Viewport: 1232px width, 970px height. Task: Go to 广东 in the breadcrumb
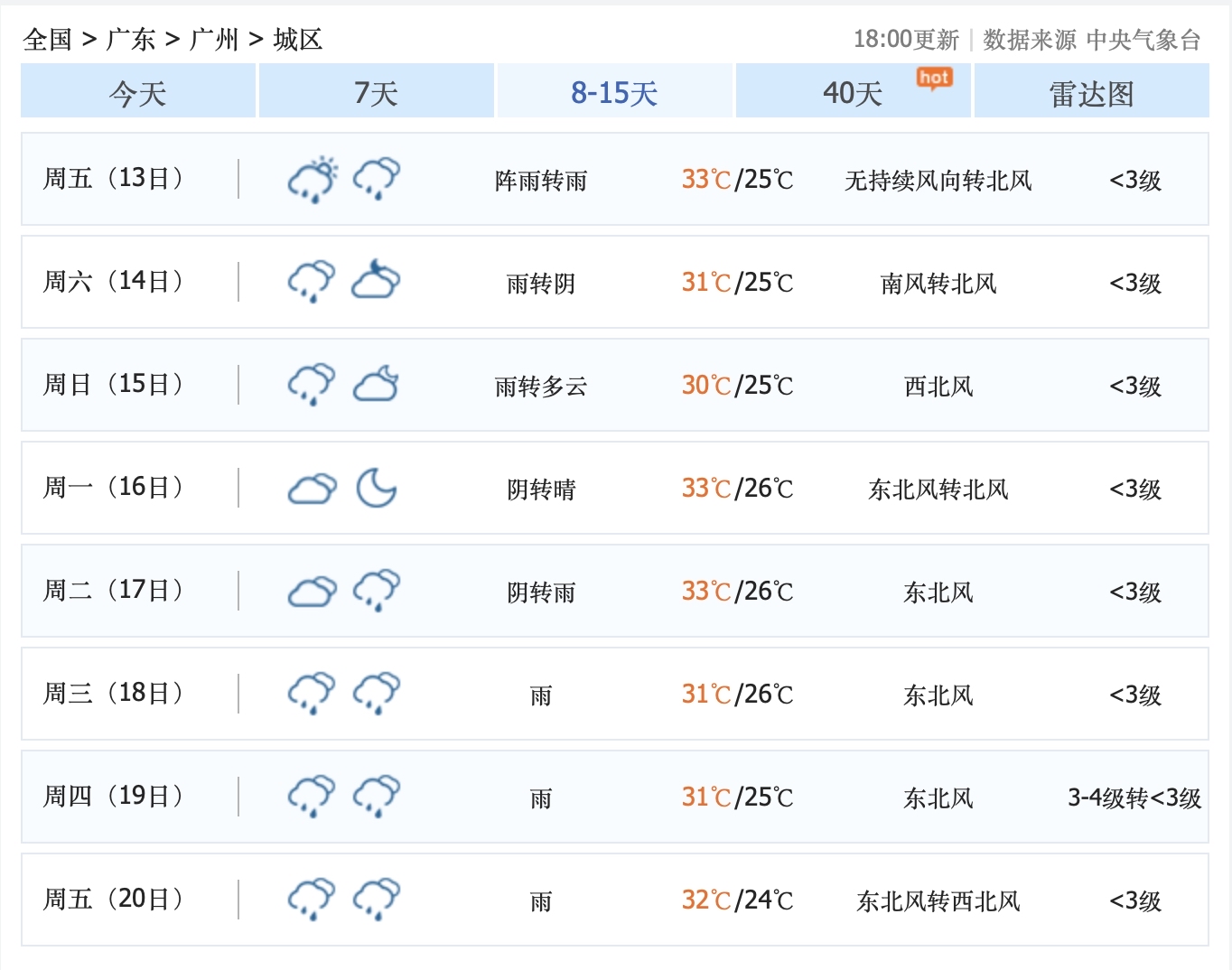click(x=131, y=39)
